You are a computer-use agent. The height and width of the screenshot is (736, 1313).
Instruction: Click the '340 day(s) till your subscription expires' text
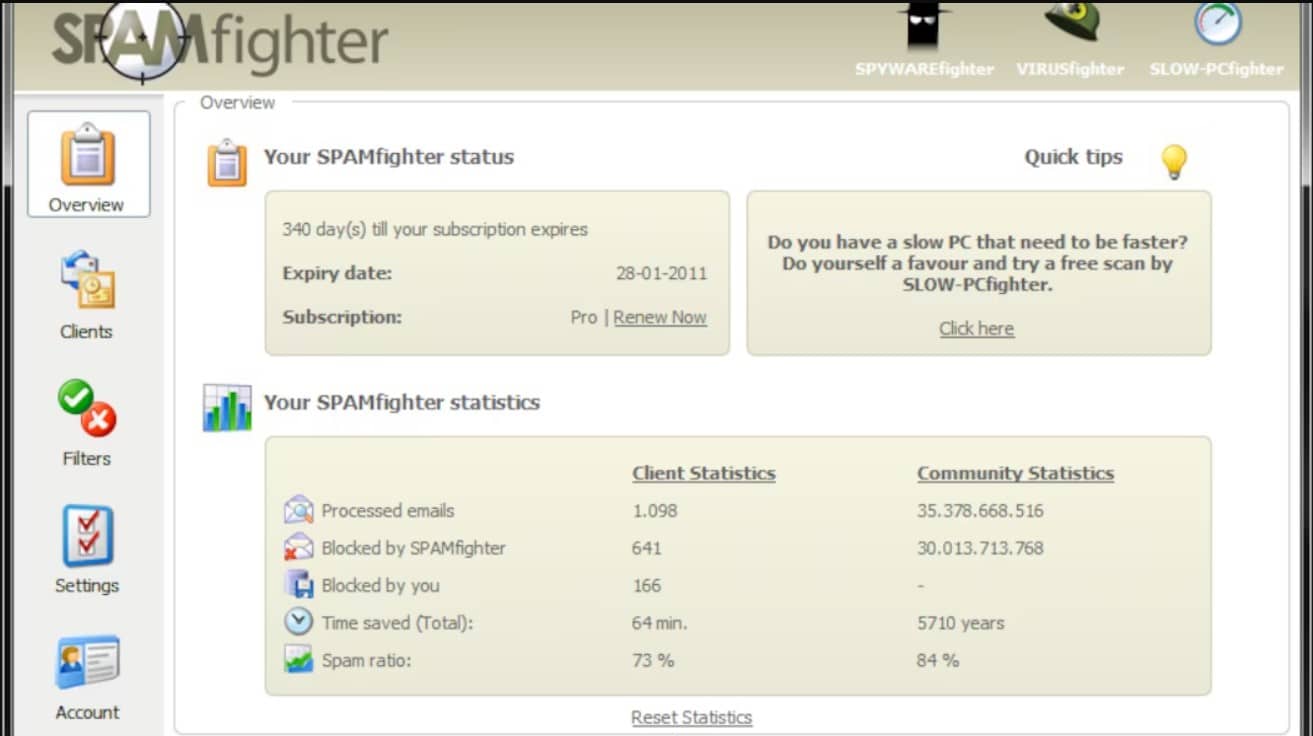click(435, 229)
